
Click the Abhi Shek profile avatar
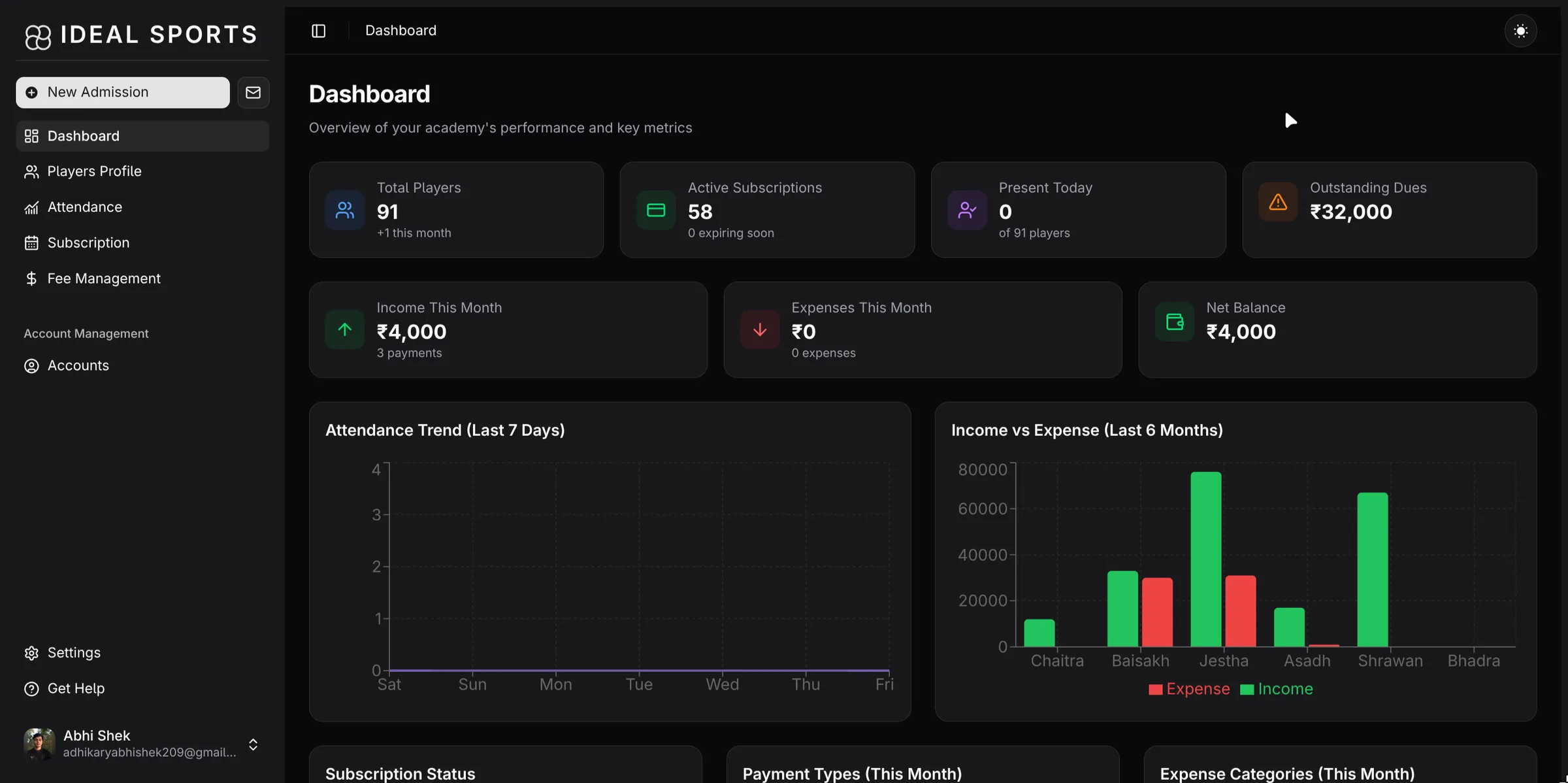39,744
